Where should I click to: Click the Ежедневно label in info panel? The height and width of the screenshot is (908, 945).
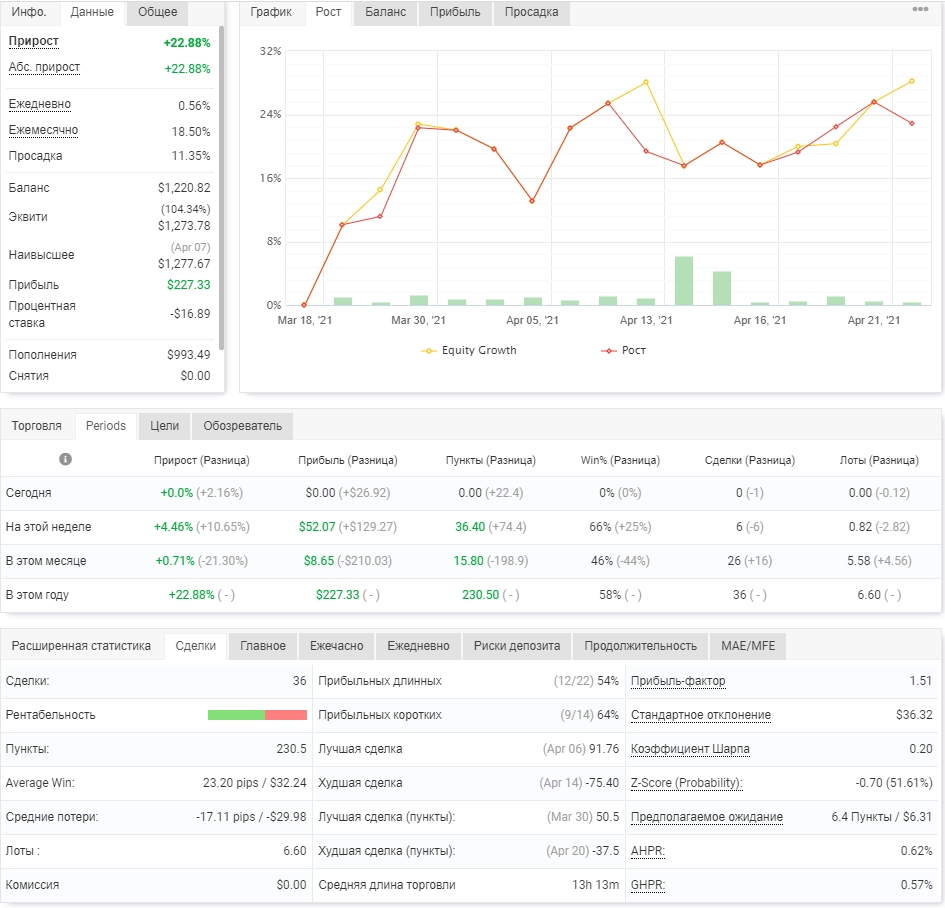point(40,104)
